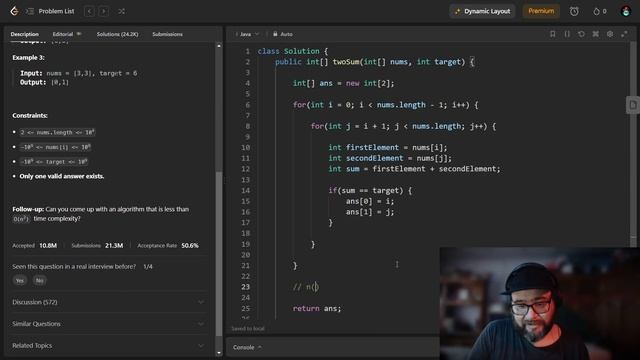Viewport: 640px width, 360px height.
Task: Click the 'if(sum == target)' line
Action: point(370,191)
